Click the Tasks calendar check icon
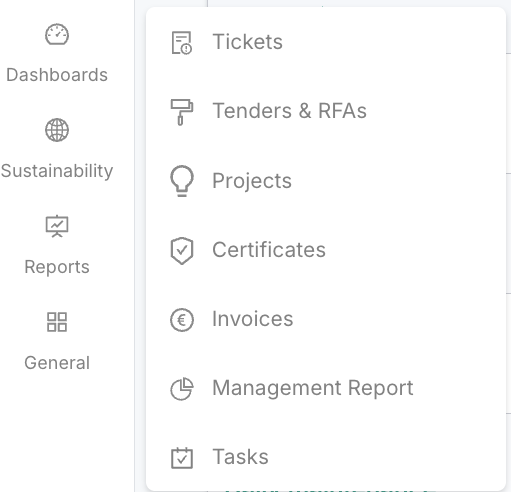Viewport: 511px width, 492px height. (182, 458)
